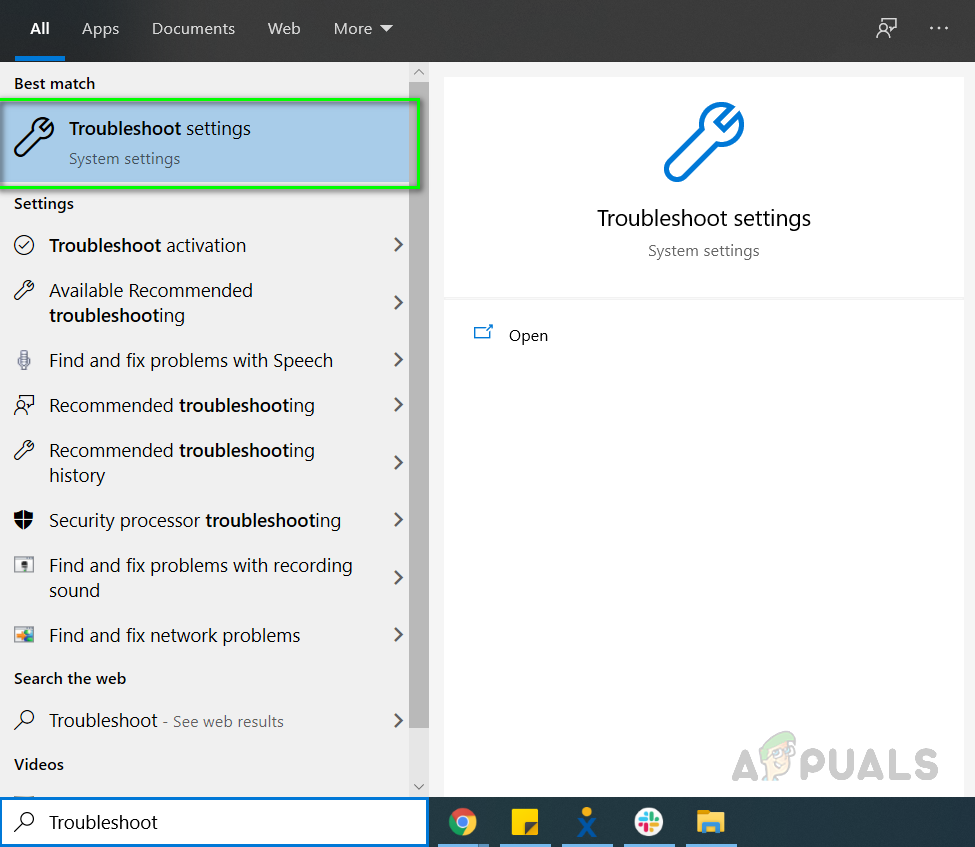Open the blue X app in taskbar

pyautogui.click(x=586, y=822)
